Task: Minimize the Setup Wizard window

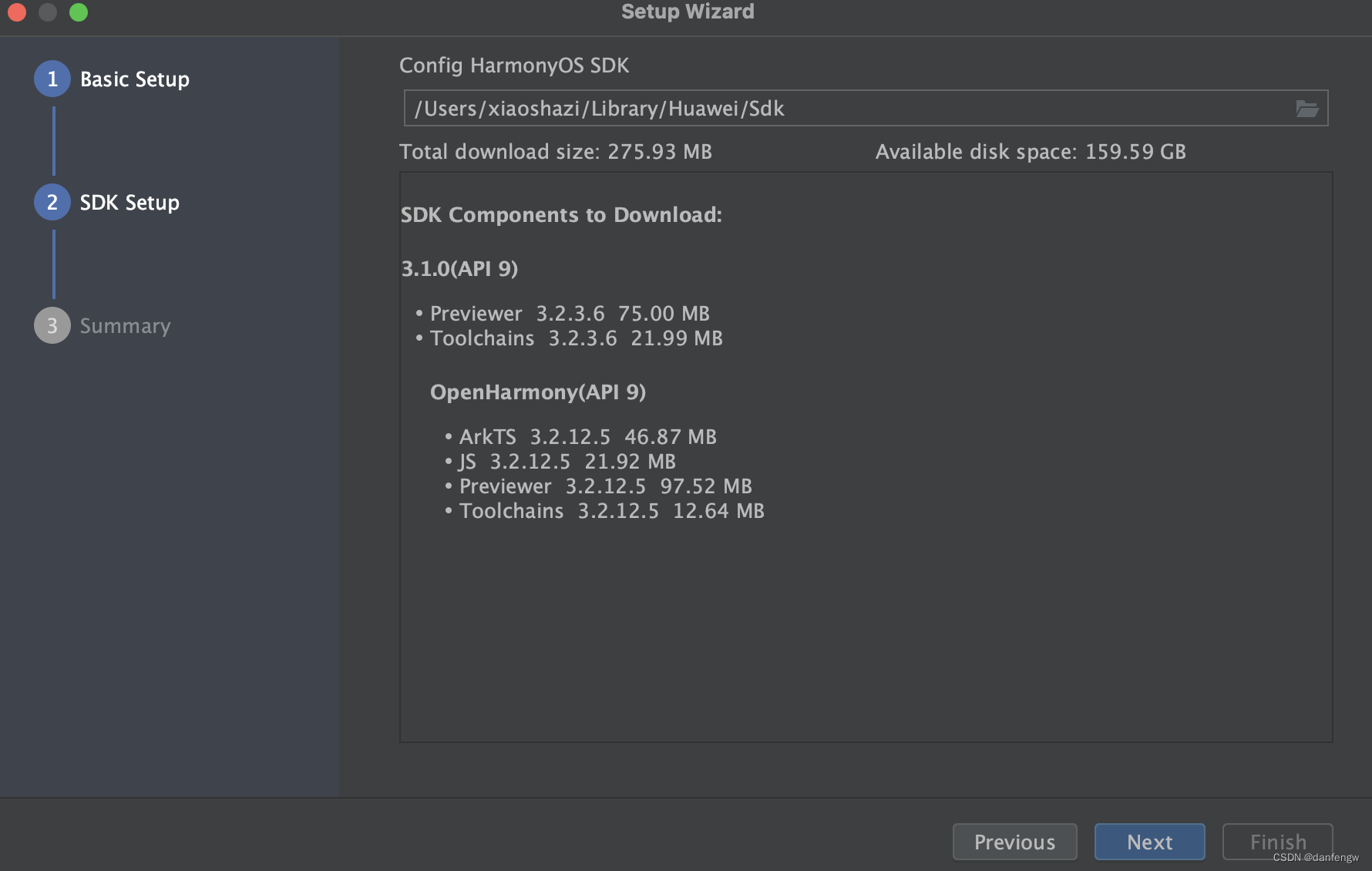Action: [x=48, y=12]
